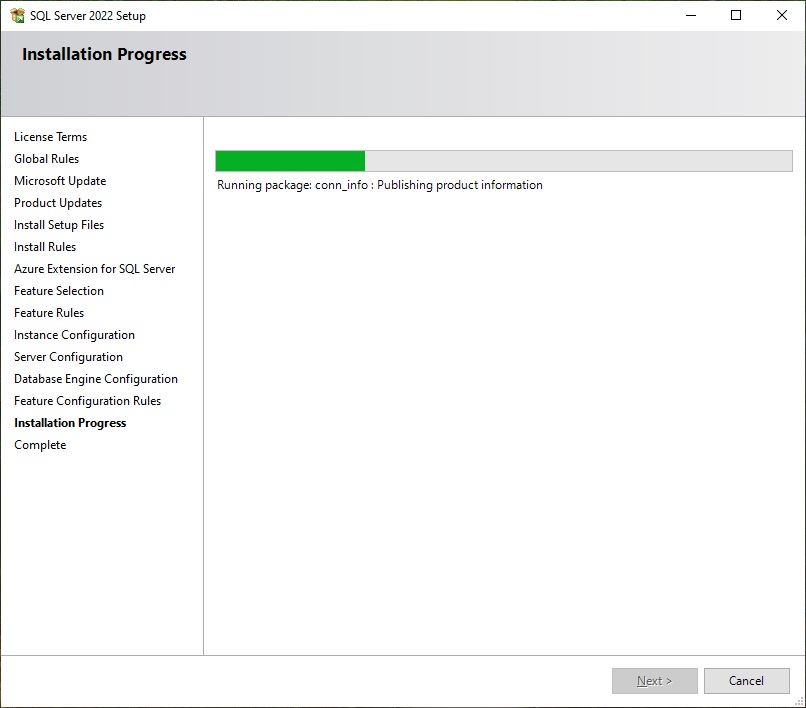The height and width of the screenshot is (708, 806).
Task: Close the SQL Server 2022 Setup window
Action: (x=782, y=15)
